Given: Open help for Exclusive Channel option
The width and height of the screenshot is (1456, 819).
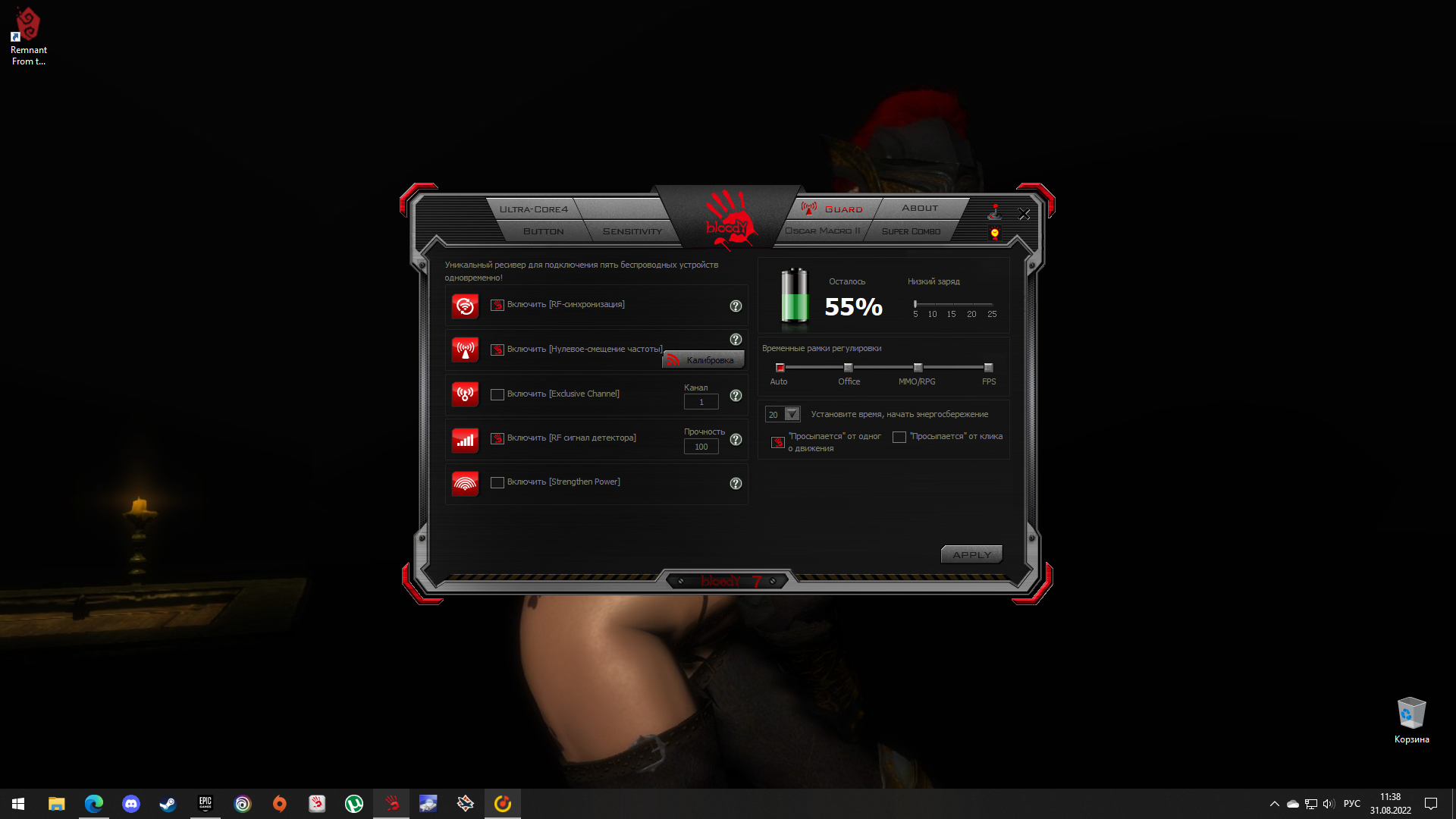Looking at the screenshot, I should 736,396.
